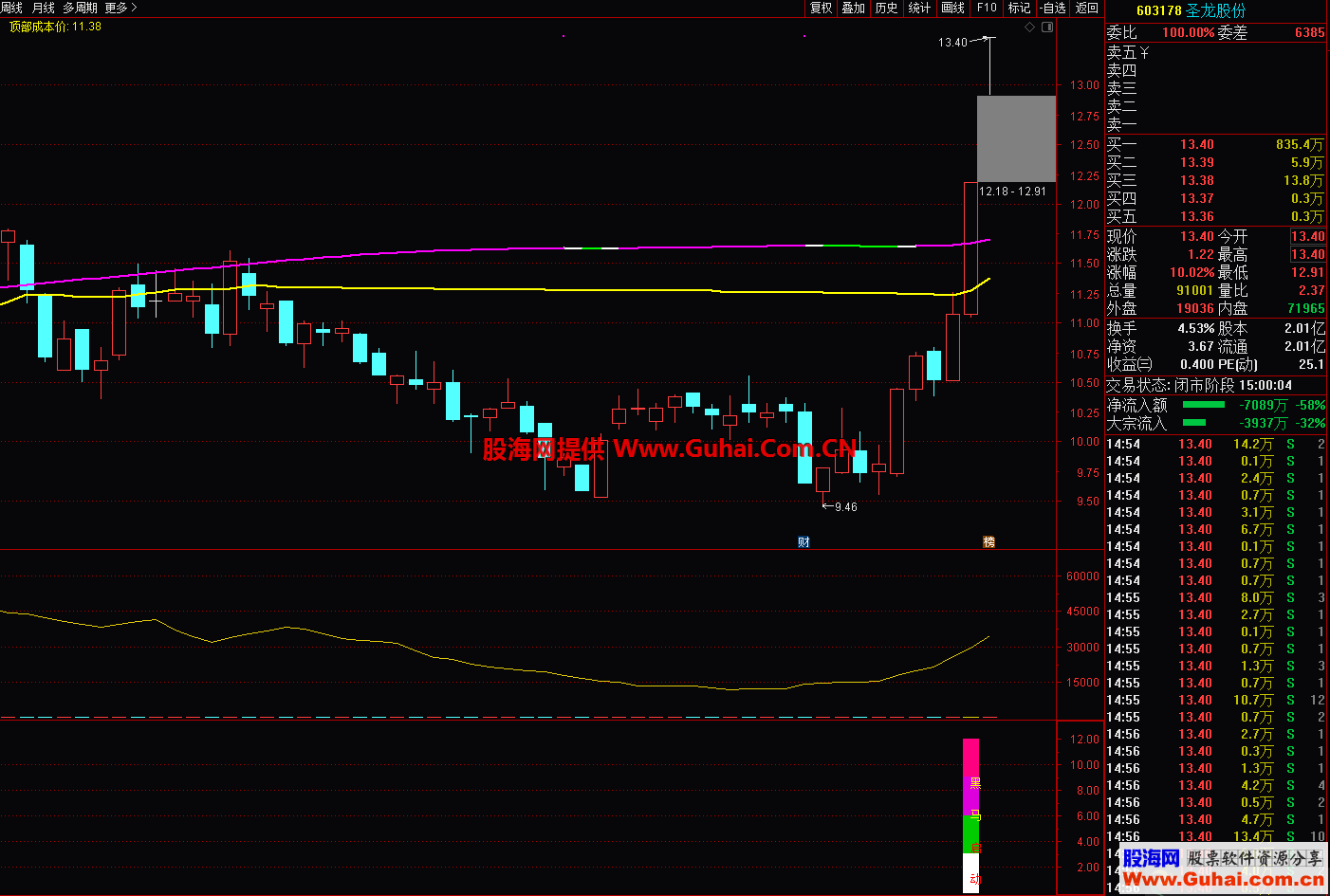Click the 现价 13.40 value

click(1197, 237)
